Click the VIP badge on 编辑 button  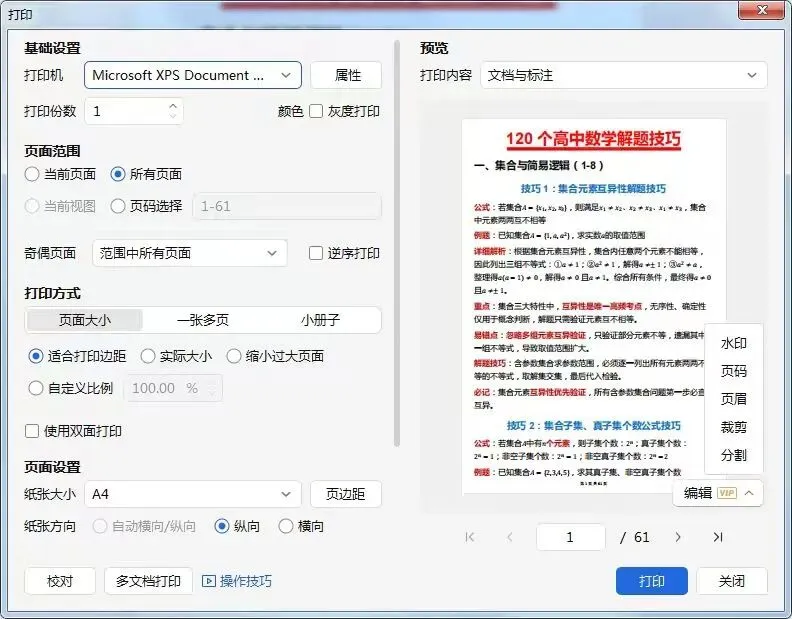point(727,493)
